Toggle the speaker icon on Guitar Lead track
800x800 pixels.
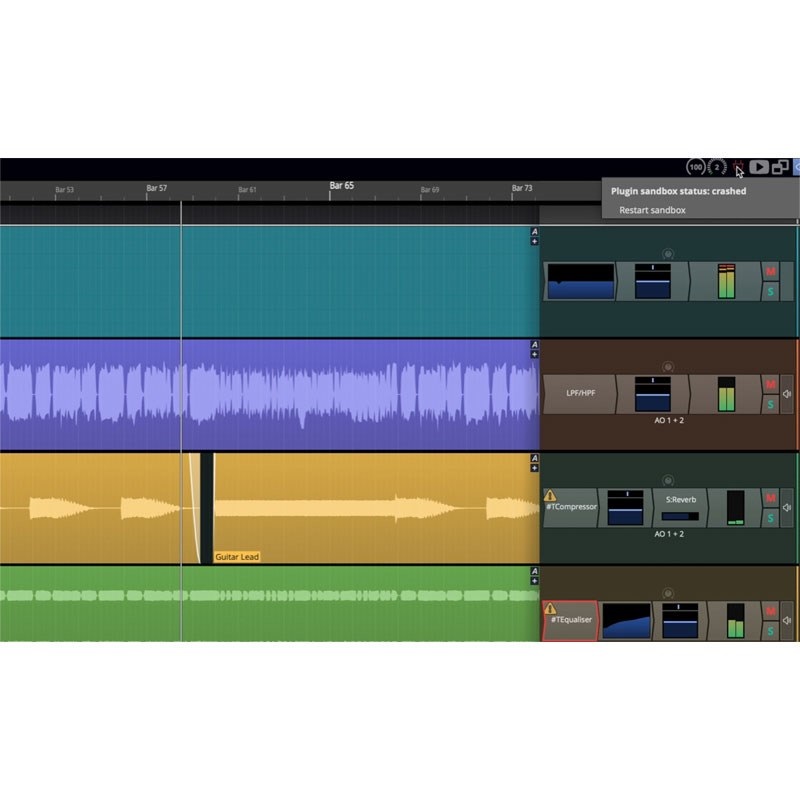[x=787, y=508]
